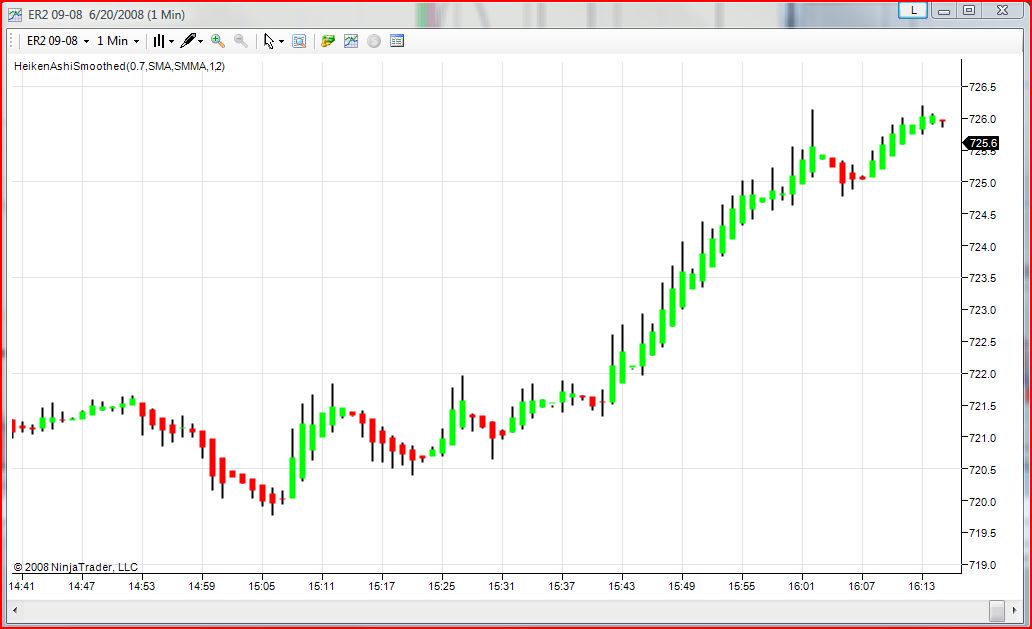Click the 723.0 price axis label
The image size is (1032, 629).
pyautogui.click(x=983, y=310)
